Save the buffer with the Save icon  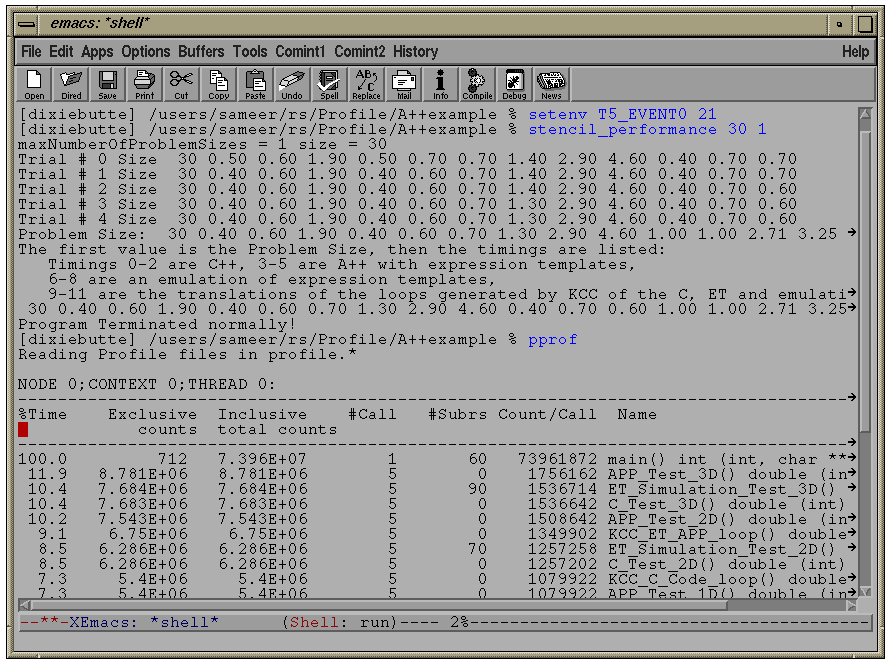pyautogui.click(x=108, y=84)
